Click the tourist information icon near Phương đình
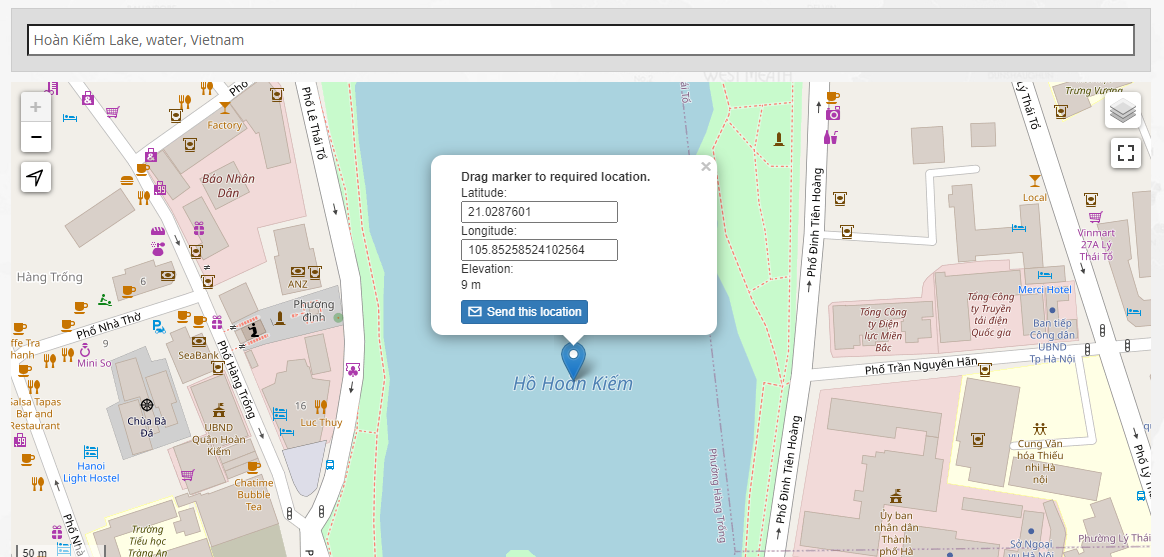 tap(255, 330)
